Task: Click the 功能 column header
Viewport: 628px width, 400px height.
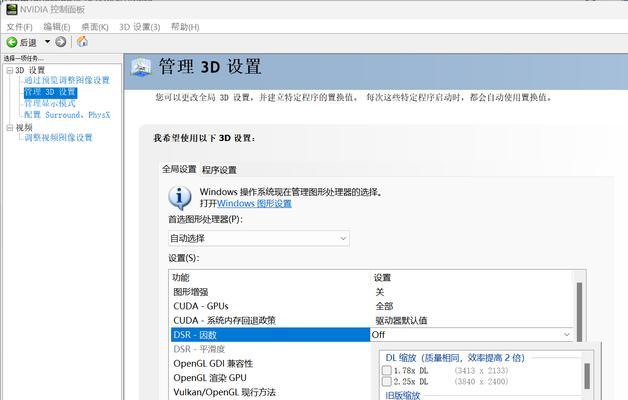Action: 181,277
